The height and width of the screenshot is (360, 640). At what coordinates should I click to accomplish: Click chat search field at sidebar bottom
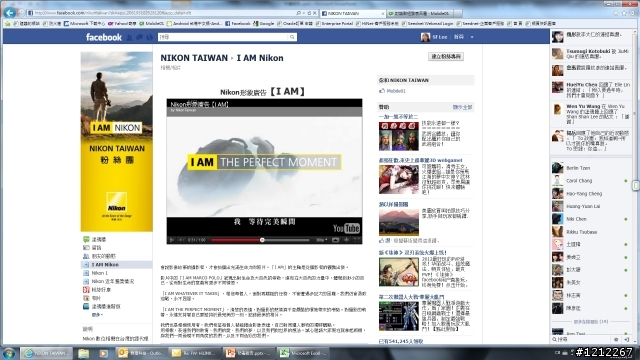pyautogui.click(x=580, y=339)
